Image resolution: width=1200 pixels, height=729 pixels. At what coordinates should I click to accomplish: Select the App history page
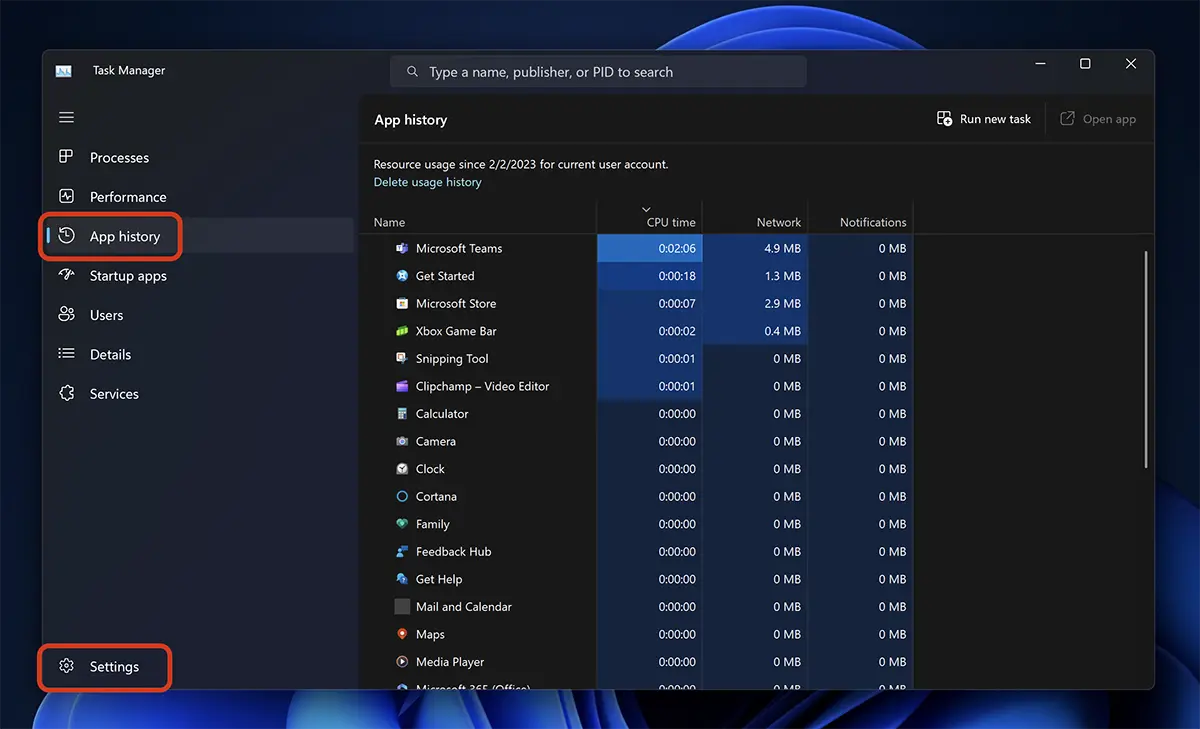[x=200, y=236]
